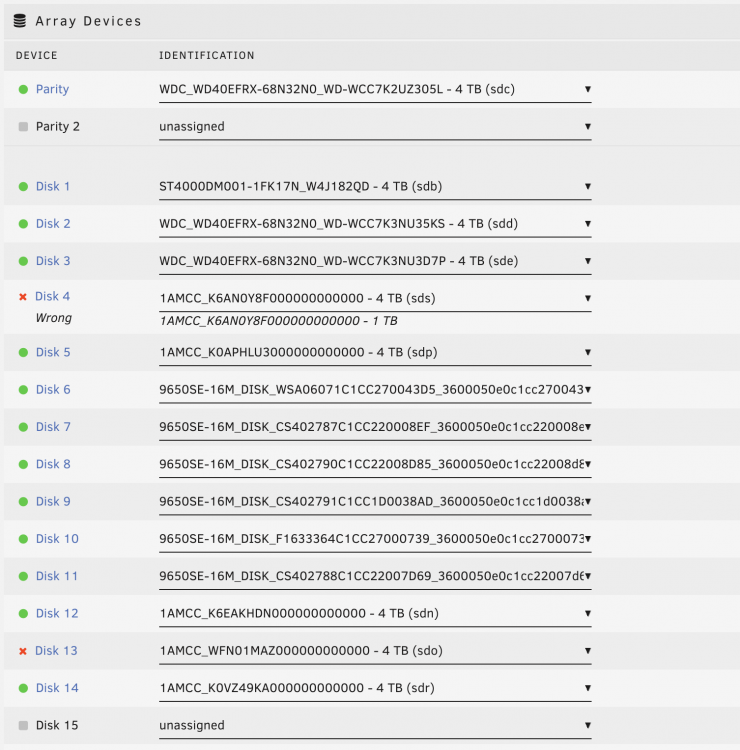
Task: Open the Disk 10 9650SE-16M device dropdown
Action: pyautogui.click(x=375, y=539)
